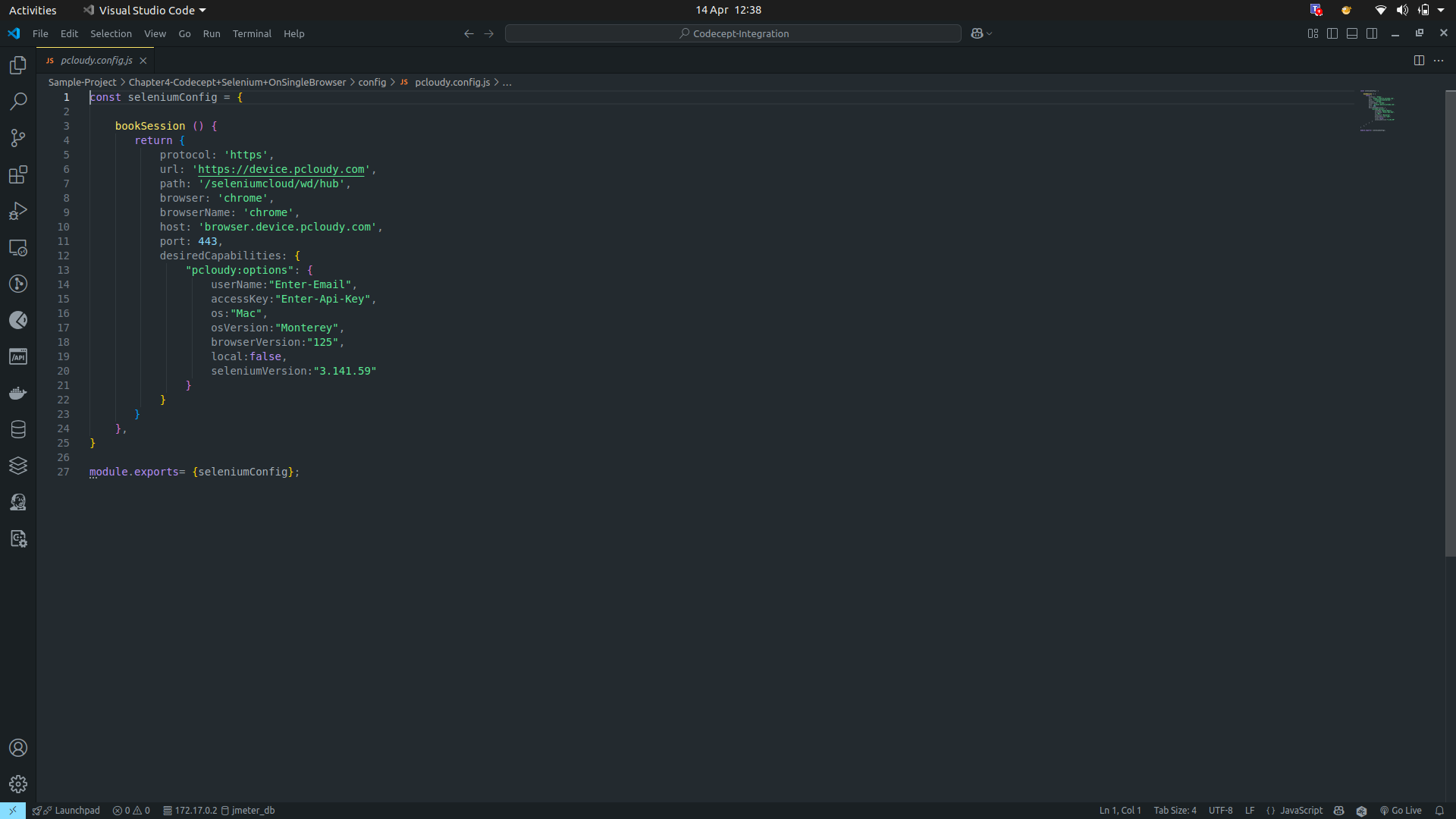Toggle Panel layout button in title bar
Viewport: 1456px width, 819px height.
point(1352,33)
